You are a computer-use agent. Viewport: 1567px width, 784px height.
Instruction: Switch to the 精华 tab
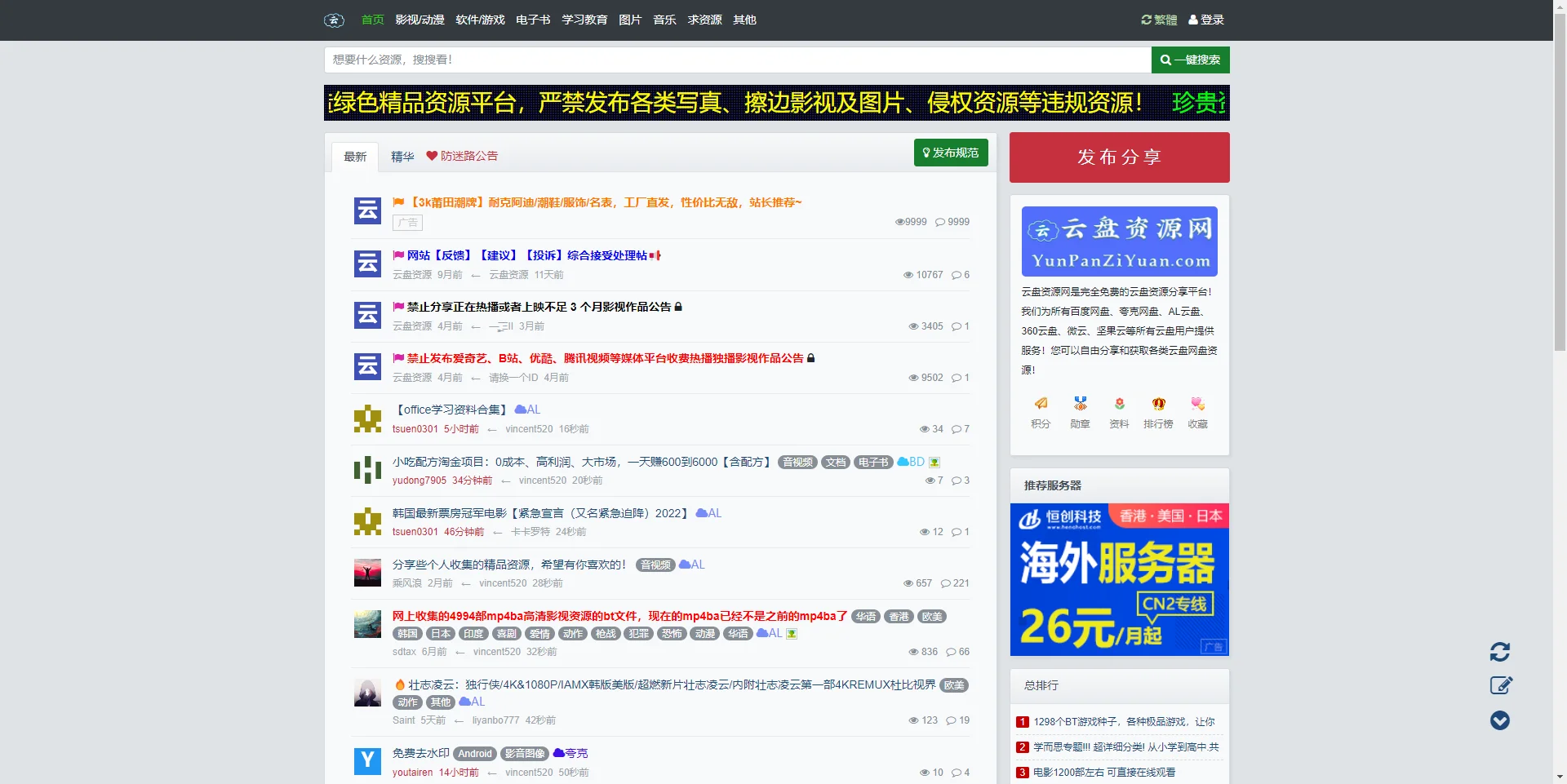point(402,156)
